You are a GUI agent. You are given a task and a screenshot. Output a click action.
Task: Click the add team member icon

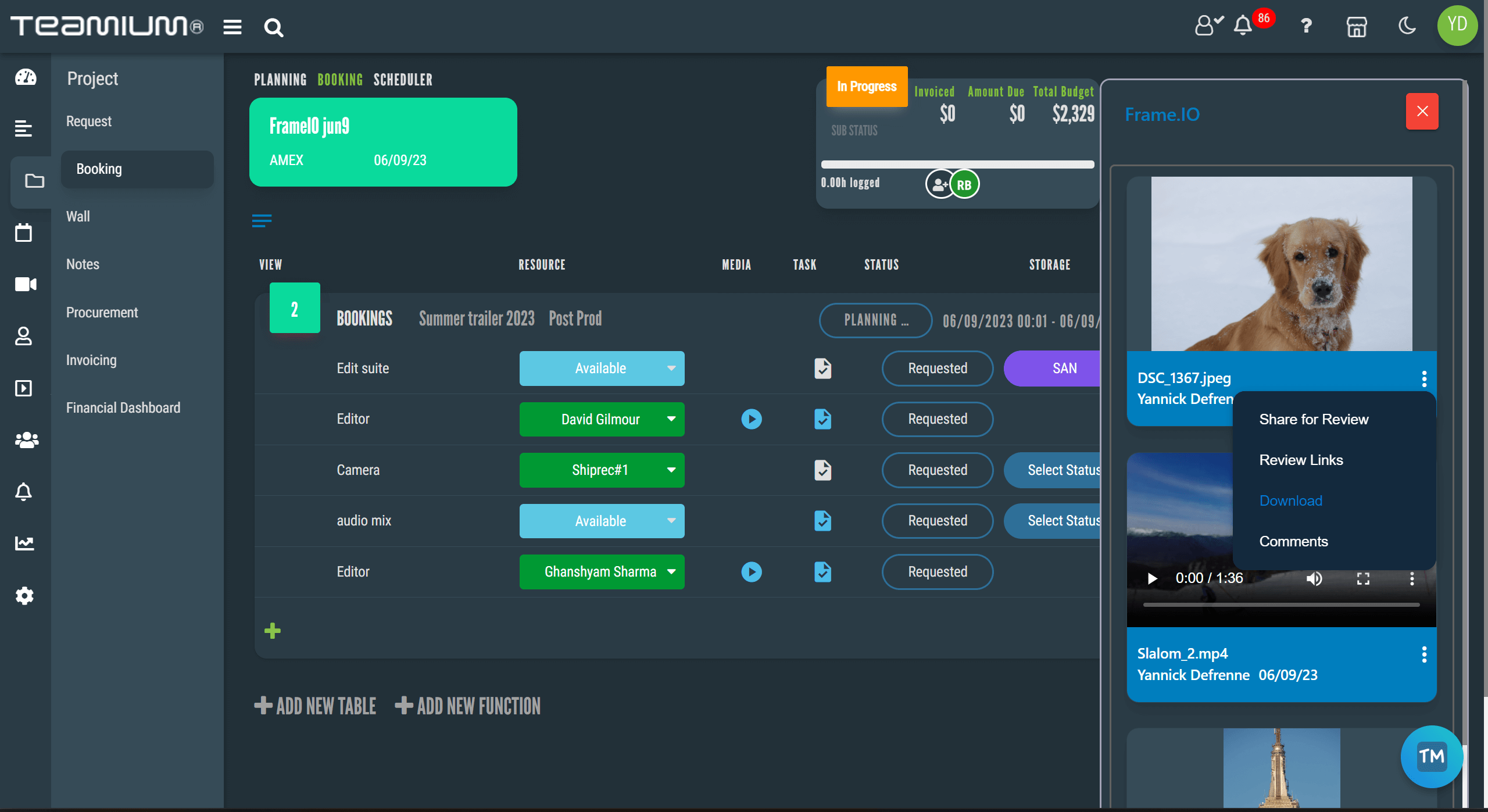(938, 185)
